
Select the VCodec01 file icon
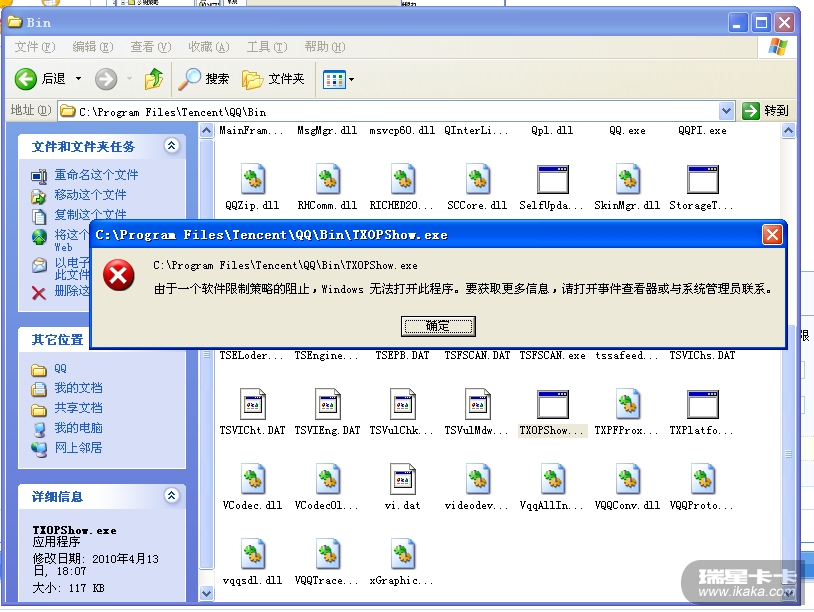point(327,479)
